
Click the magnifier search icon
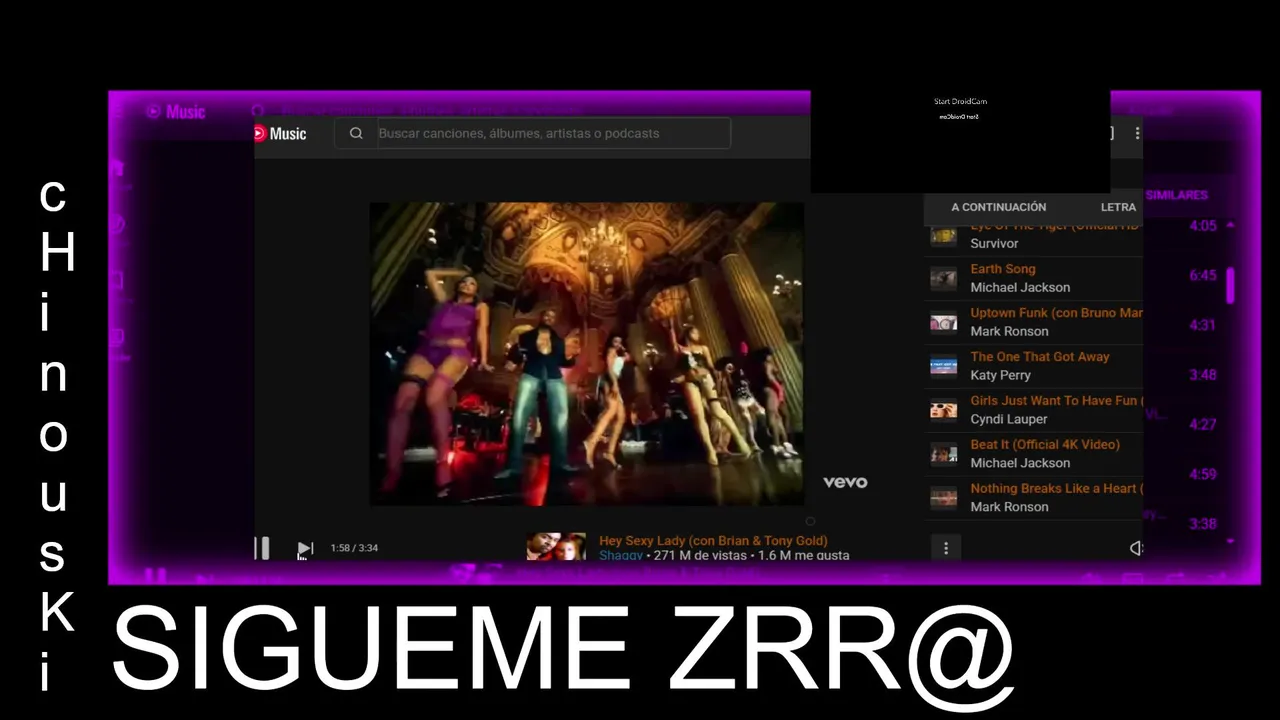click(x=356, y=133)
